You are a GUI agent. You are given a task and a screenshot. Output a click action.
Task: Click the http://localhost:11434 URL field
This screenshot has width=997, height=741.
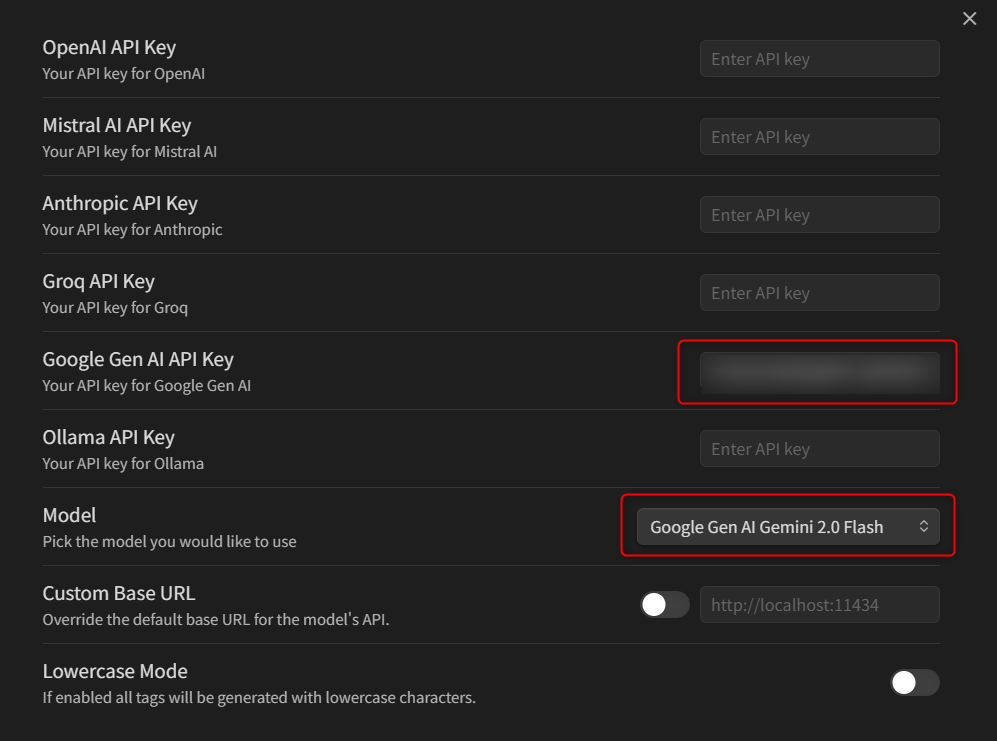click(x=820, y=605)
